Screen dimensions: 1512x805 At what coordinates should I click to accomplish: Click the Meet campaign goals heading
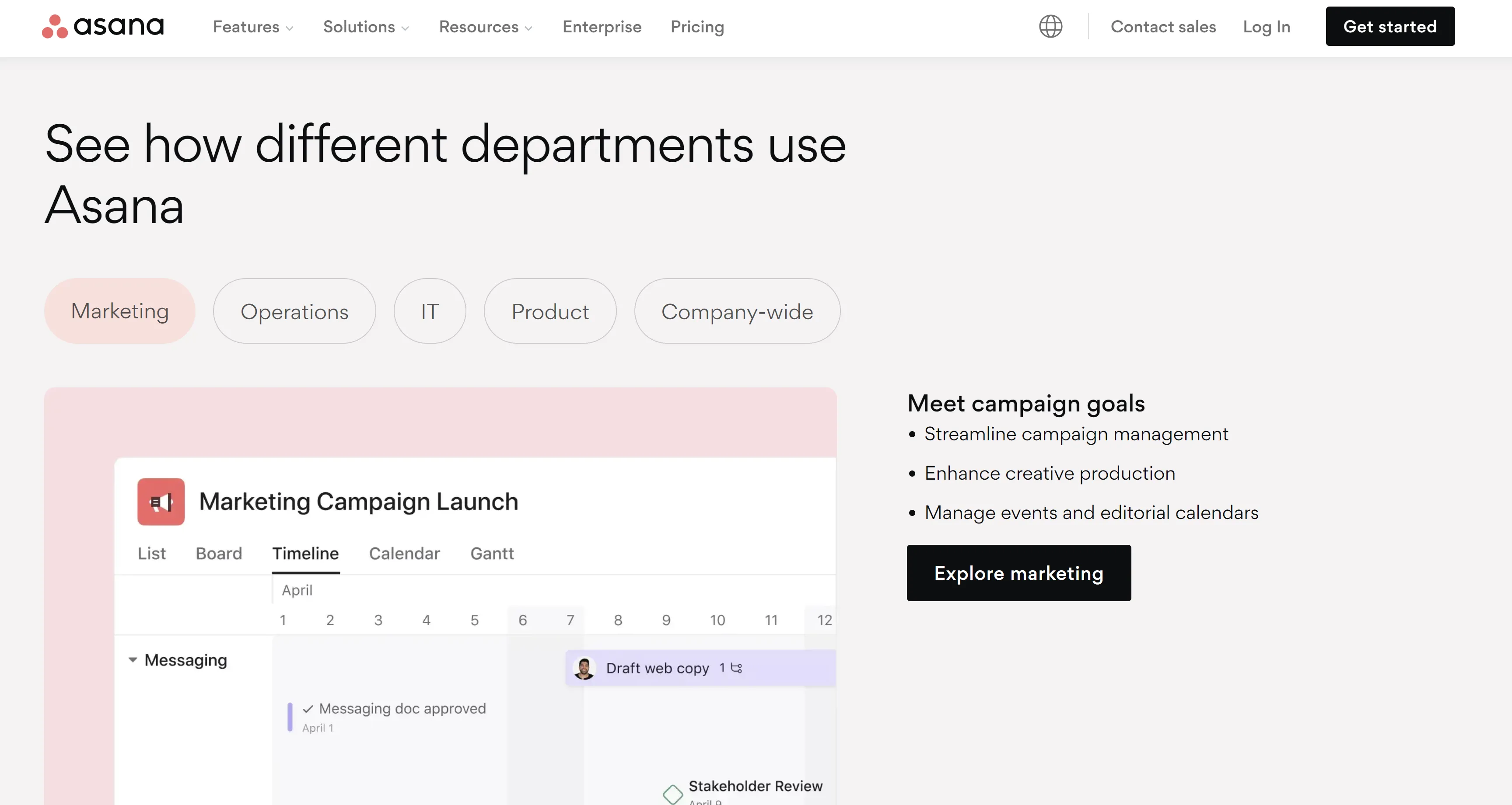tap(1026, 404)
